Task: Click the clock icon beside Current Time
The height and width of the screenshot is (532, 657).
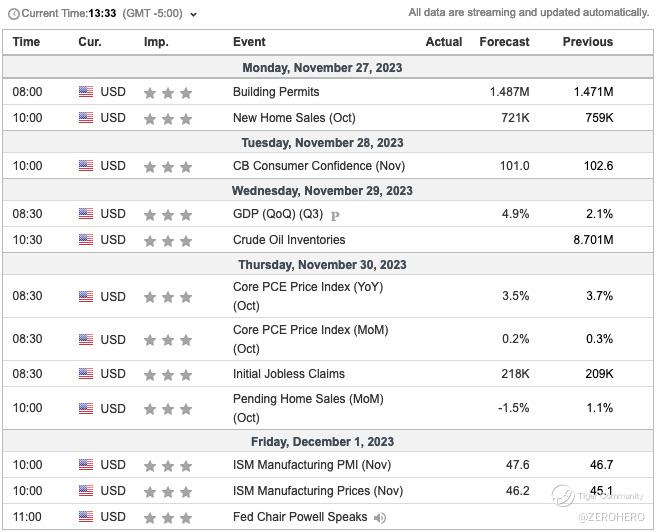Action: 12,13
